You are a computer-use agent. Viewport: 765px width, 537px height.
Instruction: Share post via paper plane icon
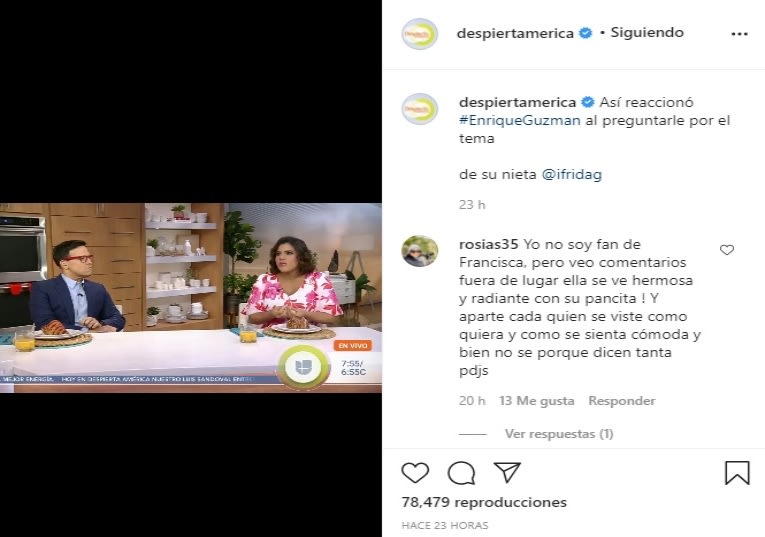pyautogui.click(x=507, y=472)
